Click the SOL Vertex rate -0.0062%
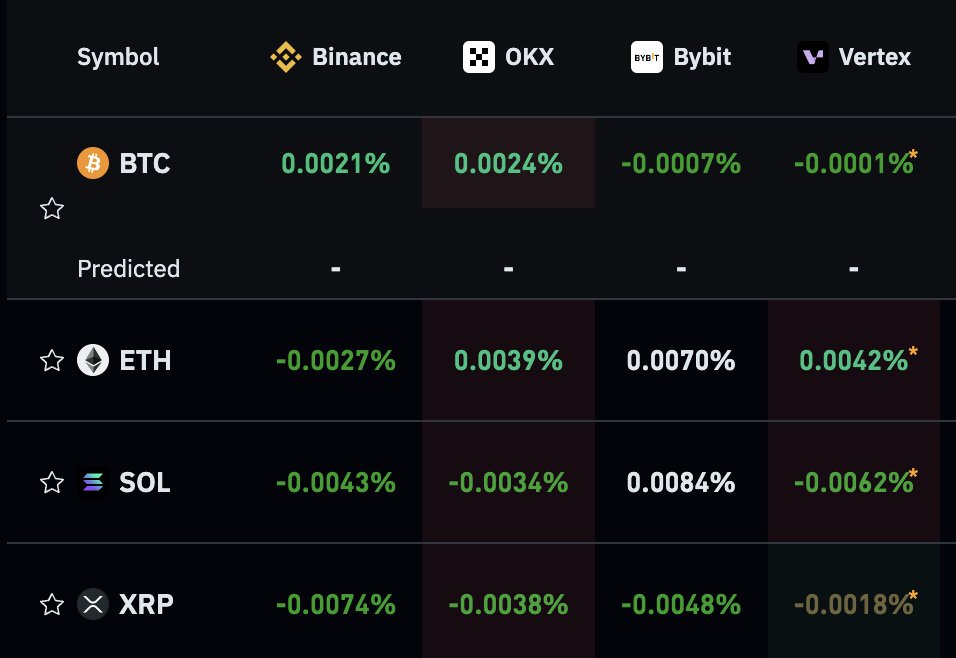956x658 pixels. click(x=854, y=482)
